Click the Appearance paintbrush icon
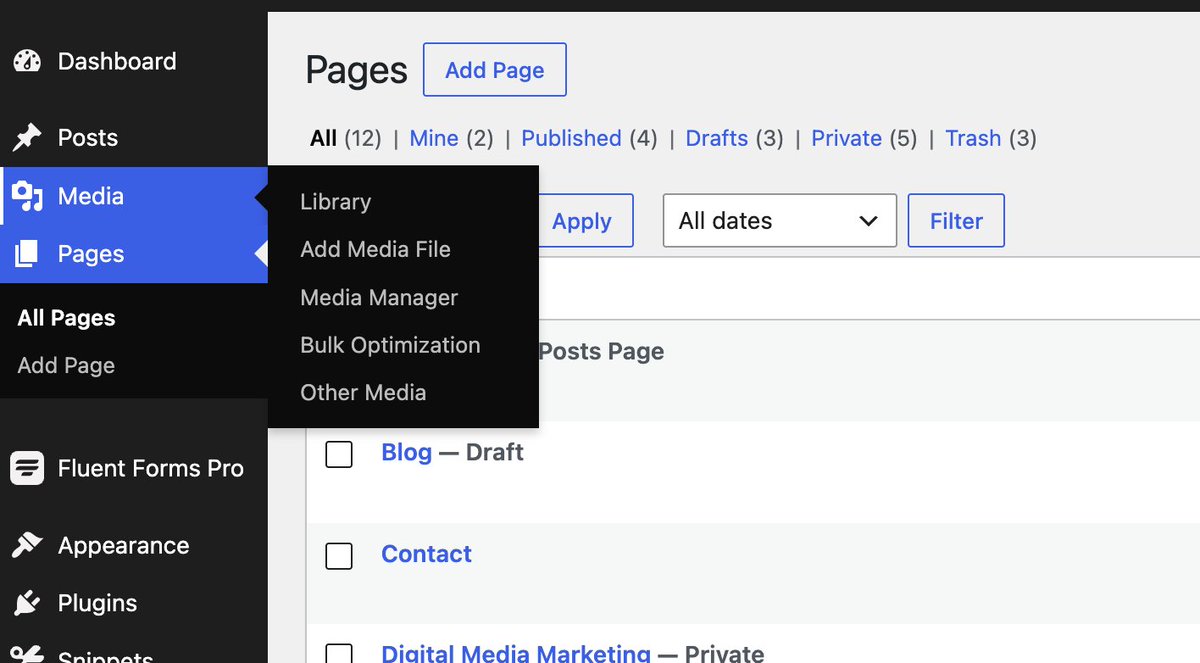This screenshot has height=663, width=1200. coord(27,545)
